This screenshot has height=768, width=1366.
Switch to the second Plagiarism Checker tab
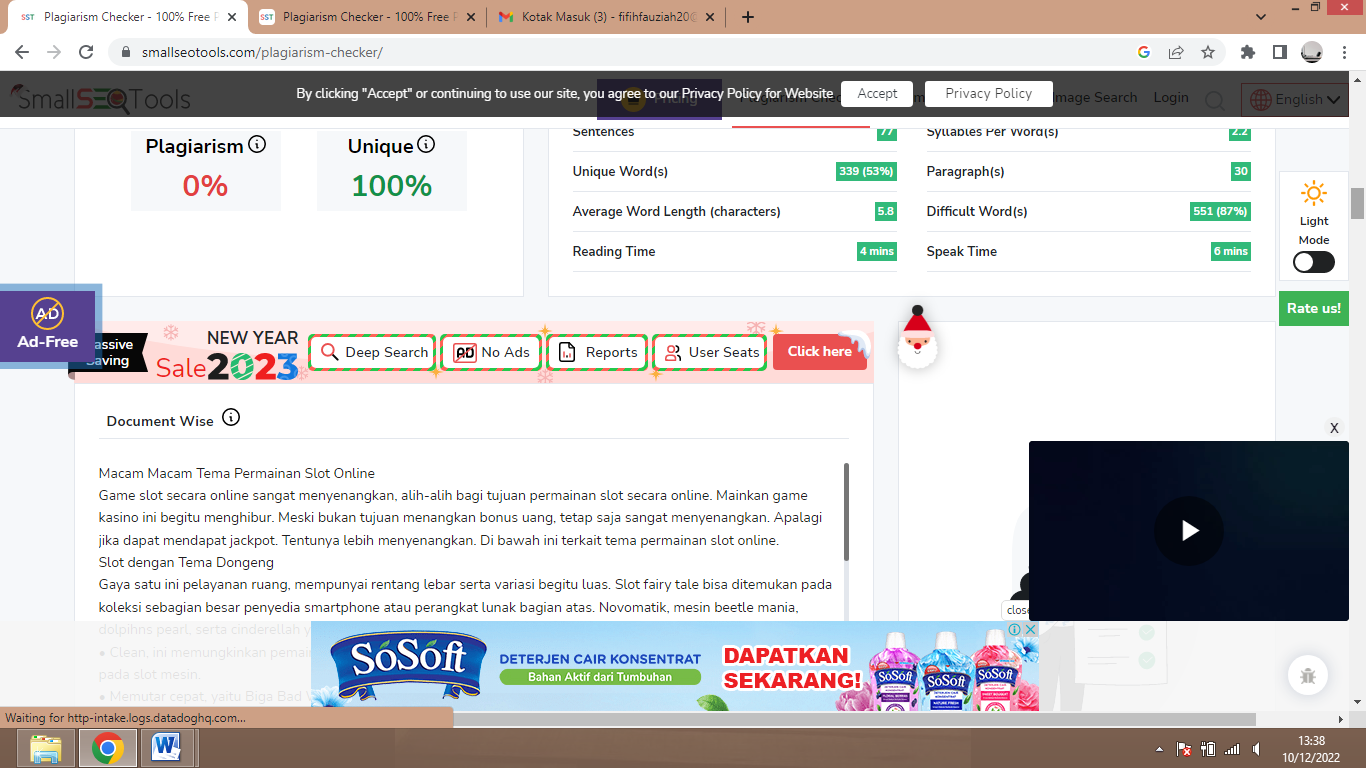point(365,17)
